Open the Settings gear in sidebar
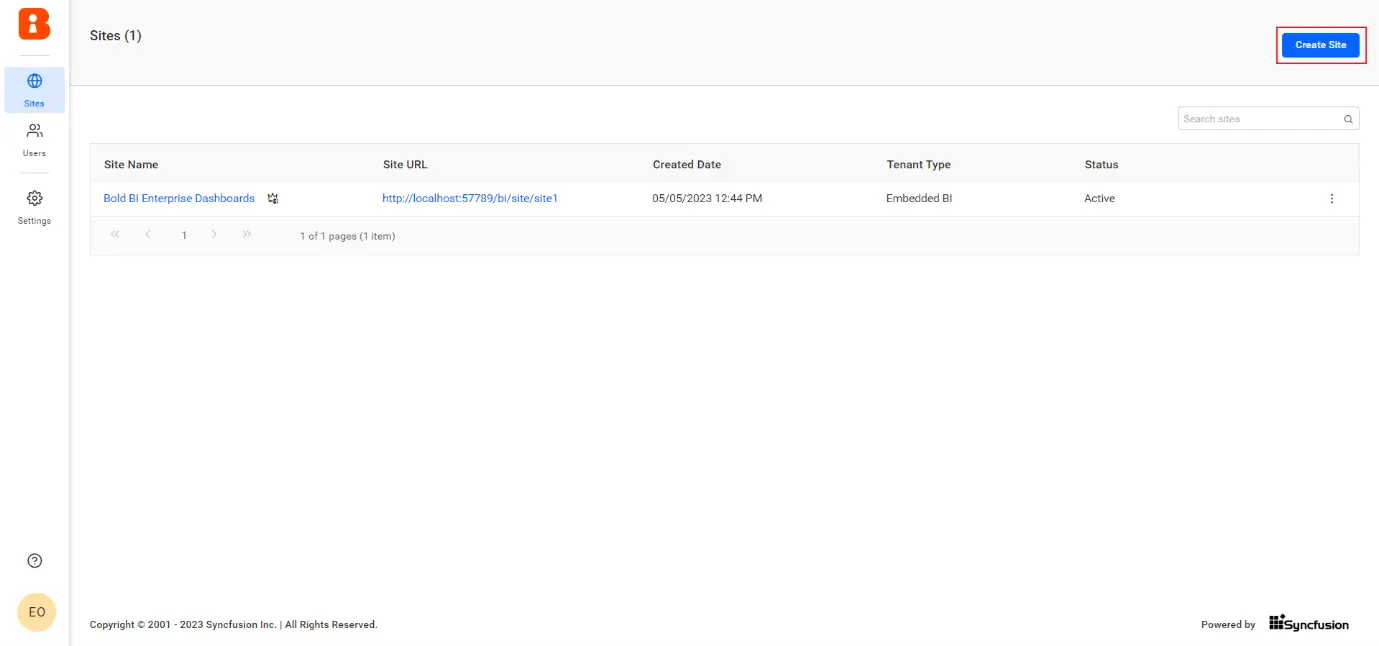This screenshot has height=646, width=1379. coord(34,207)
